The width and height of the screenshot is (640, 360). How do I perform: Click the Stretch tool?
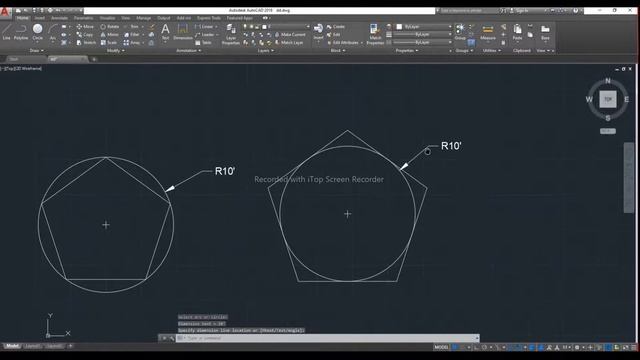pyautogui.click(x=86, y=42)
